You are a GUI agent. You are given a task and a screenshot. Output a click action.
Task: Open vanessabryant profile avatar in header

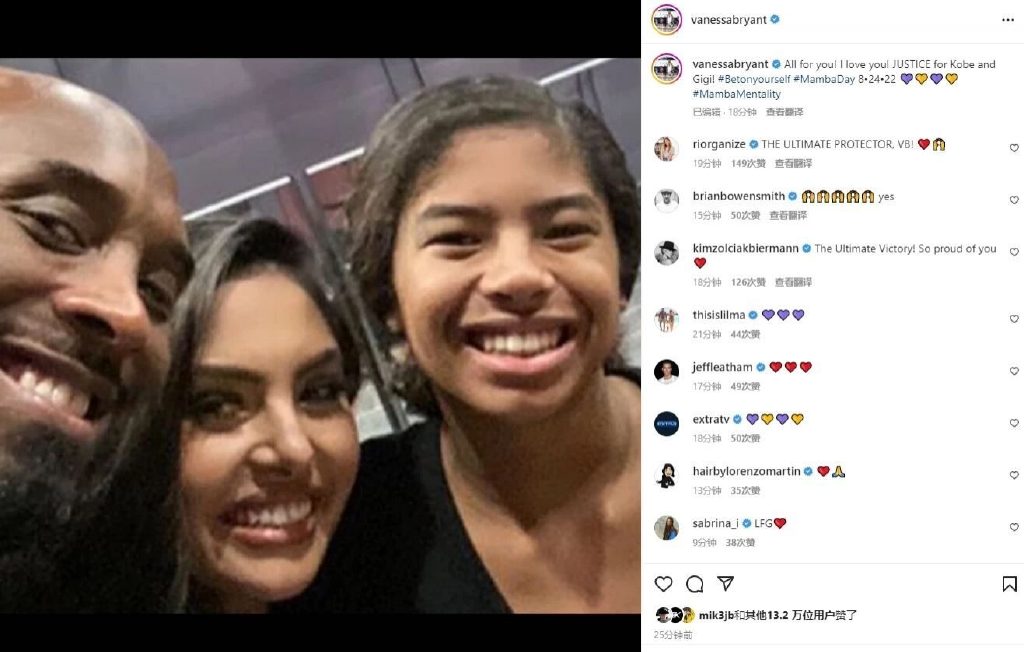pos(666,20)
